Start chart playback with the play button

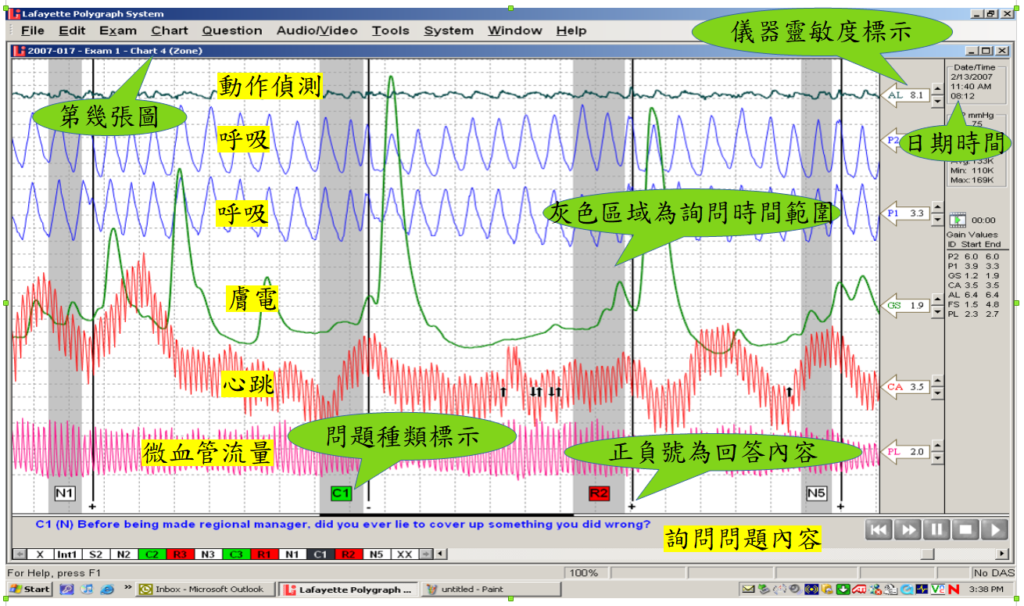(995, 530)
